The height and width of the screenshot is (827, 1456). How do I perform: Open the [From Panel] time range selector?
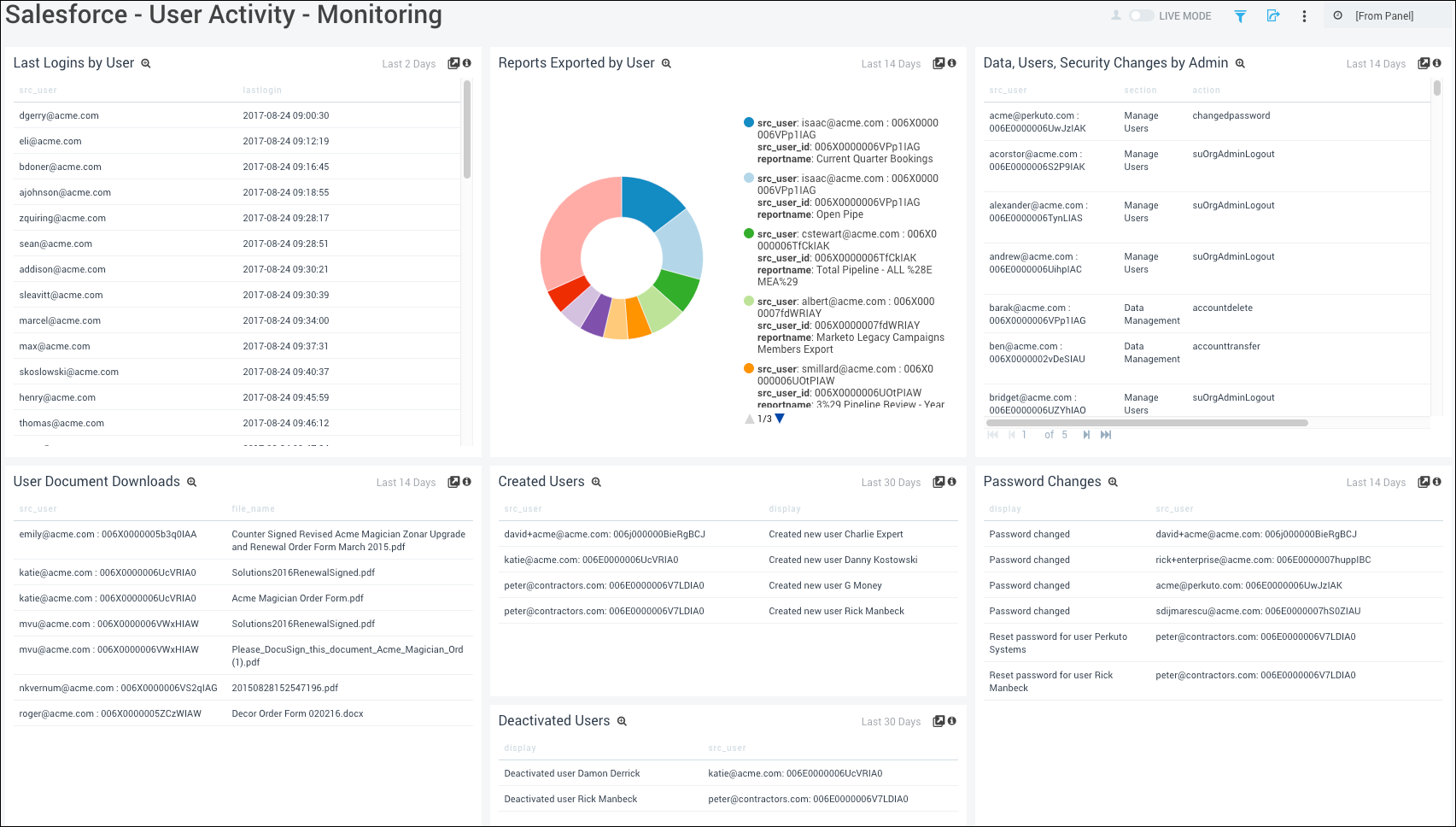click(x=1383, y=15)
